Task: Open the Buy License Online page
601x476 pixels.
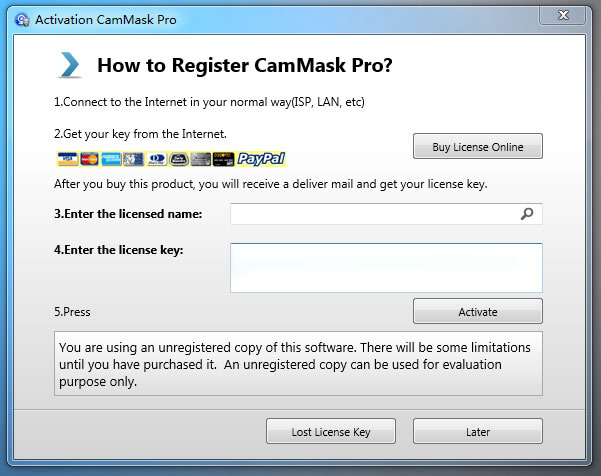Action: coord(478,146)
